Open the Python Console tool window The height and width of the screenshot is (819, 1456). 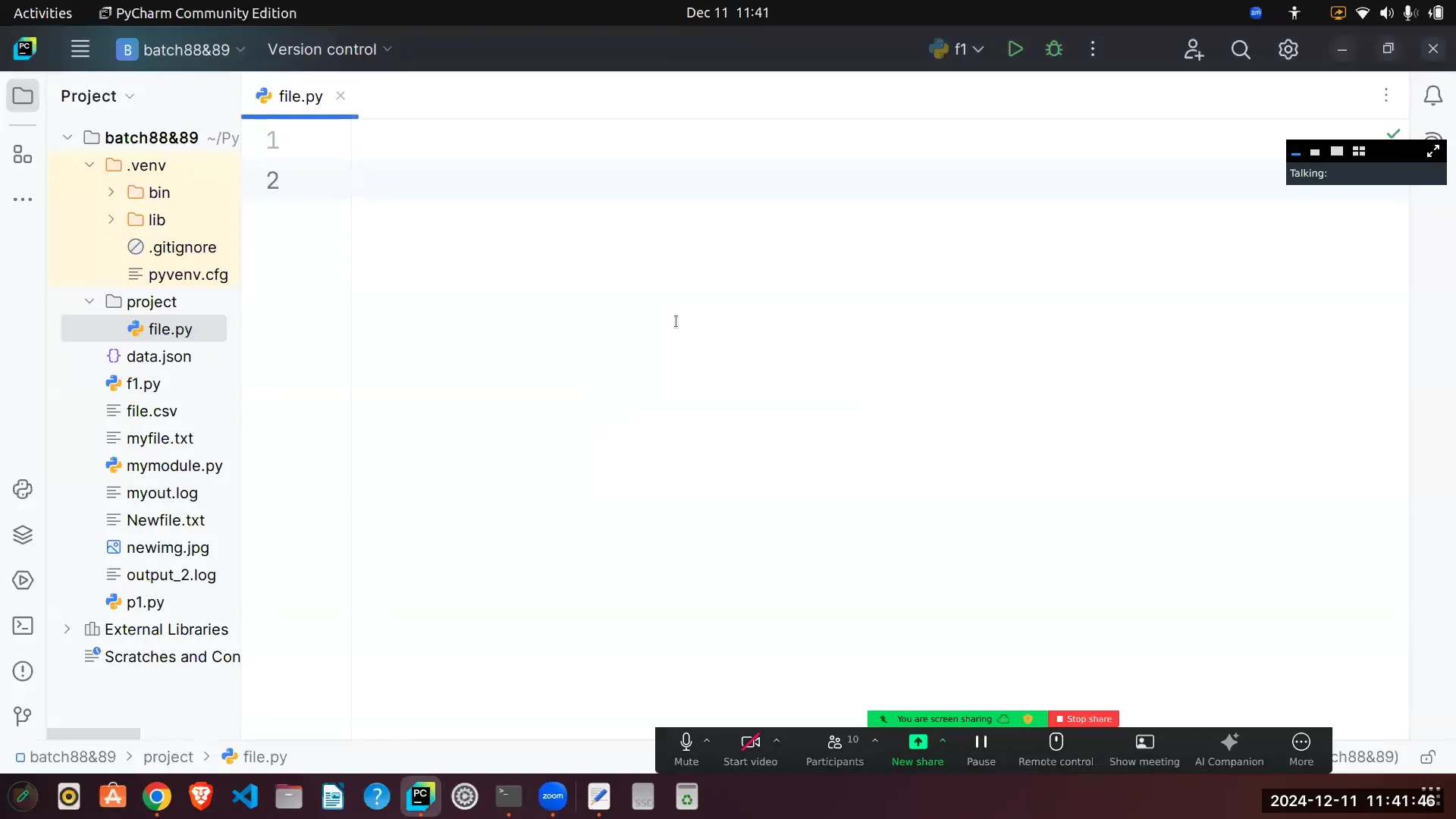pos(23,489)
